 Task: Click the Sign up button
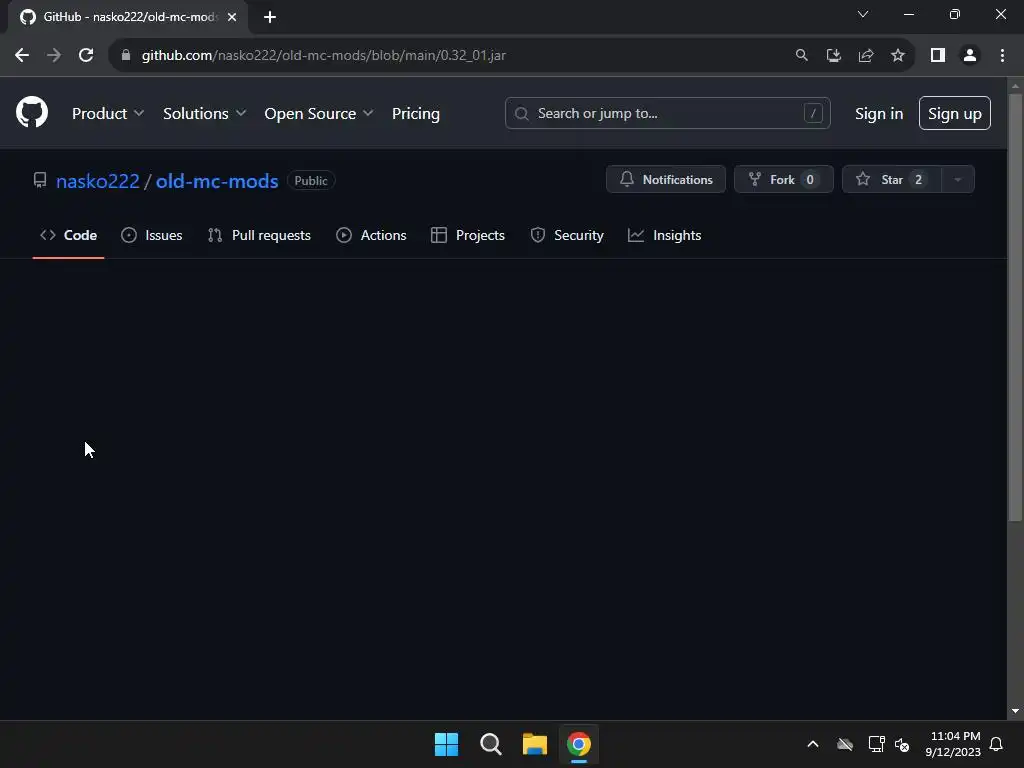(x=955, y=113)
